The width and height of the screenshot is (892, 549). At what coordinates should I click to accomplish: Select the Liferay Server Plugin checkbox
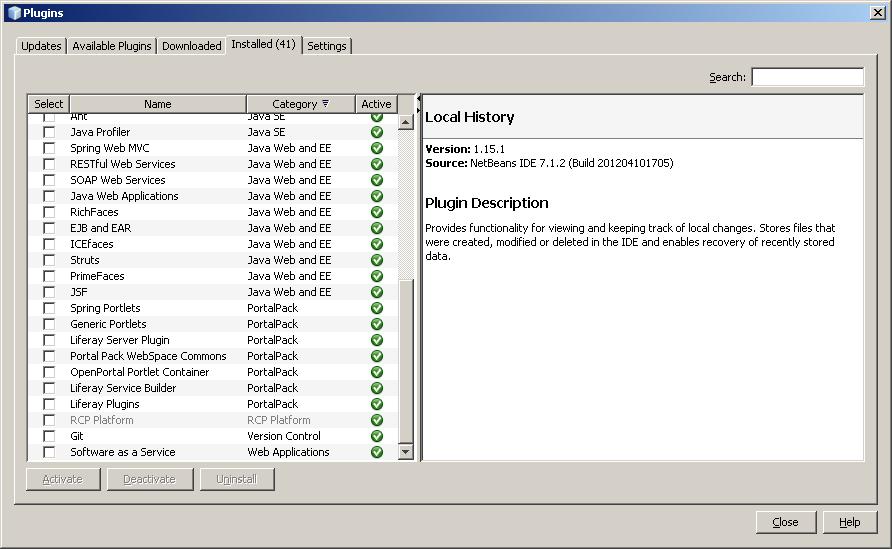(48, 340)
